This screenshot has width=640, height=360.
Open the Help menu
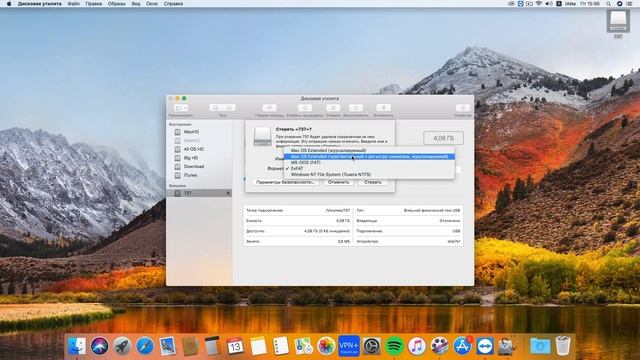point(173,4)
